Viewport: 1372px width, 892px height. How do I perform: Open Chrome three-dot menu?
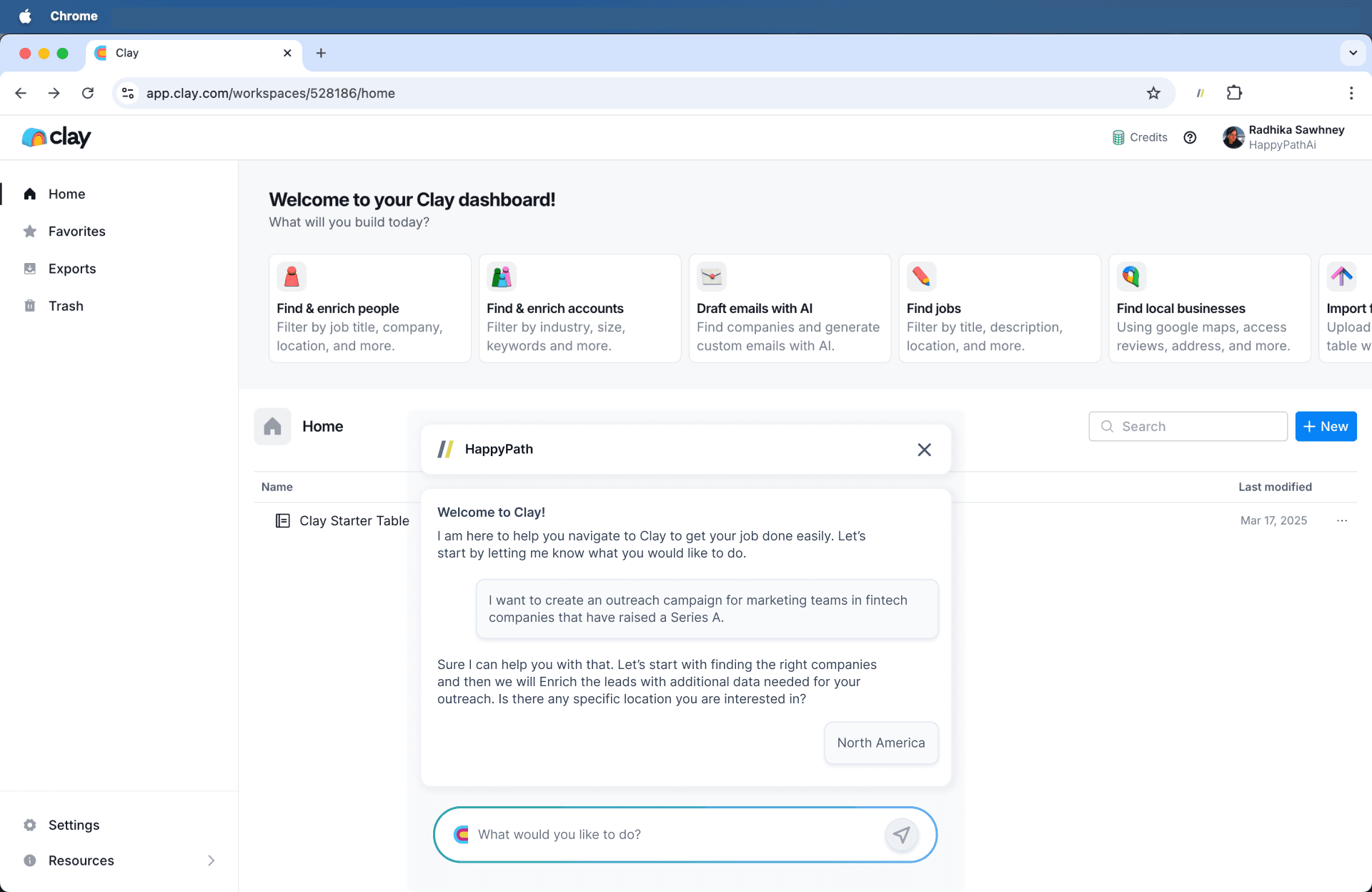coord(1351,93)
